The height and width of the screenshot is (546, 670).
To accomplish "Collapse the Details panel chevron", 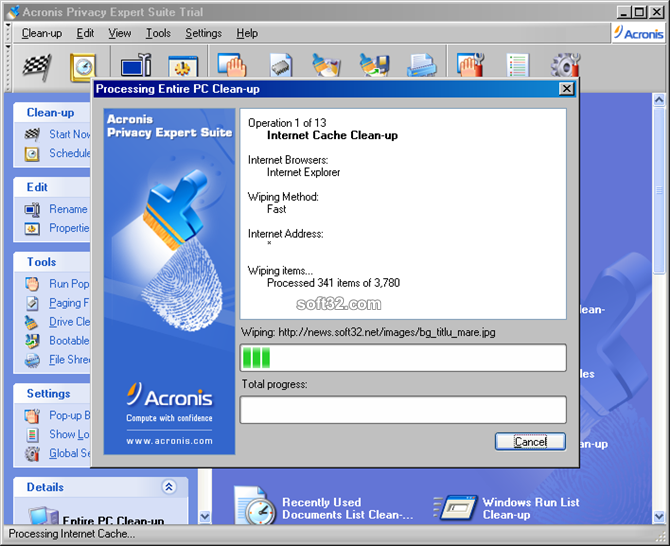I will pos(169,487).
